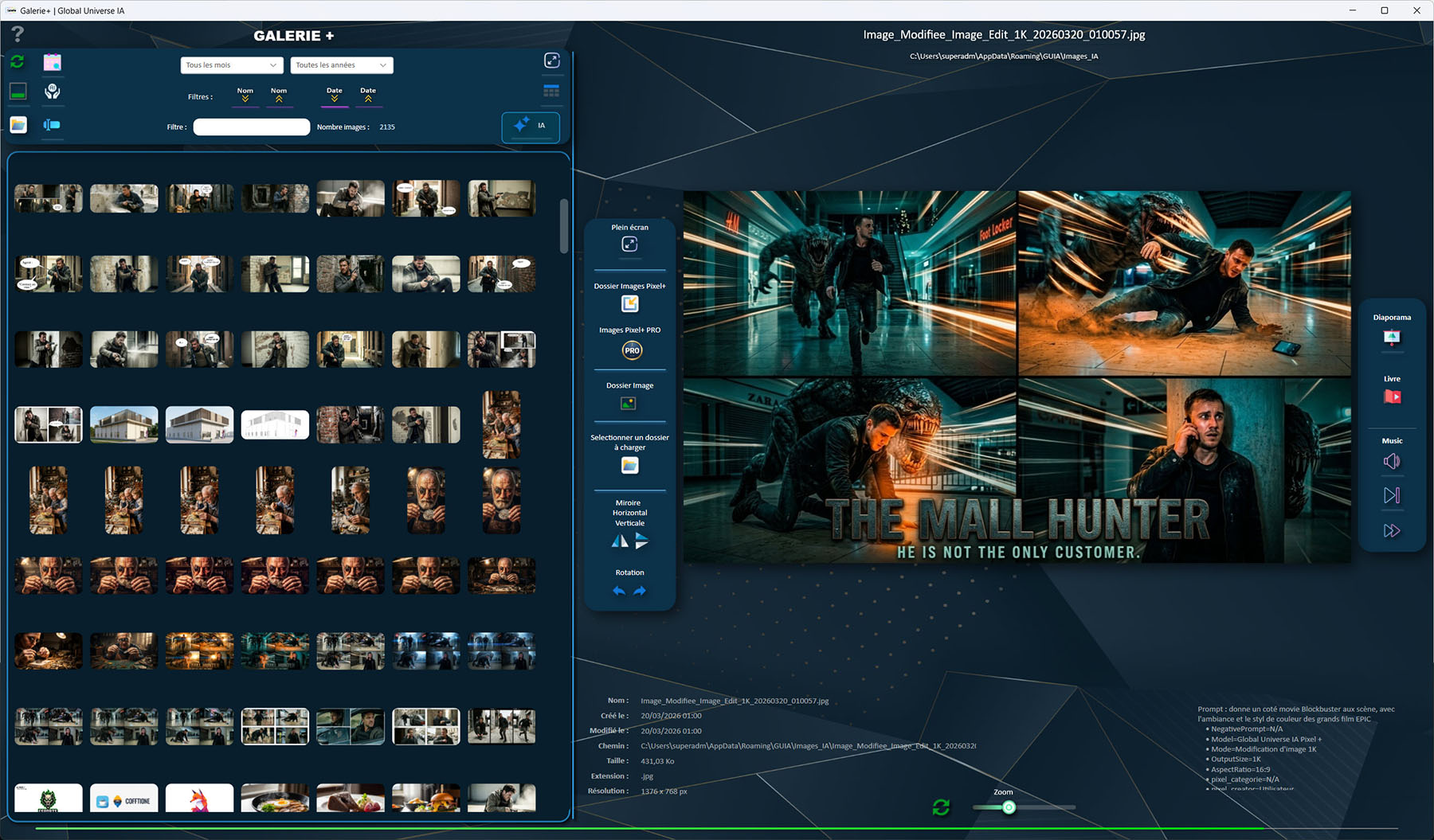The image size is (1434, 840).
Task: Adjust the Zoom slider handle
Action: 1009,807
